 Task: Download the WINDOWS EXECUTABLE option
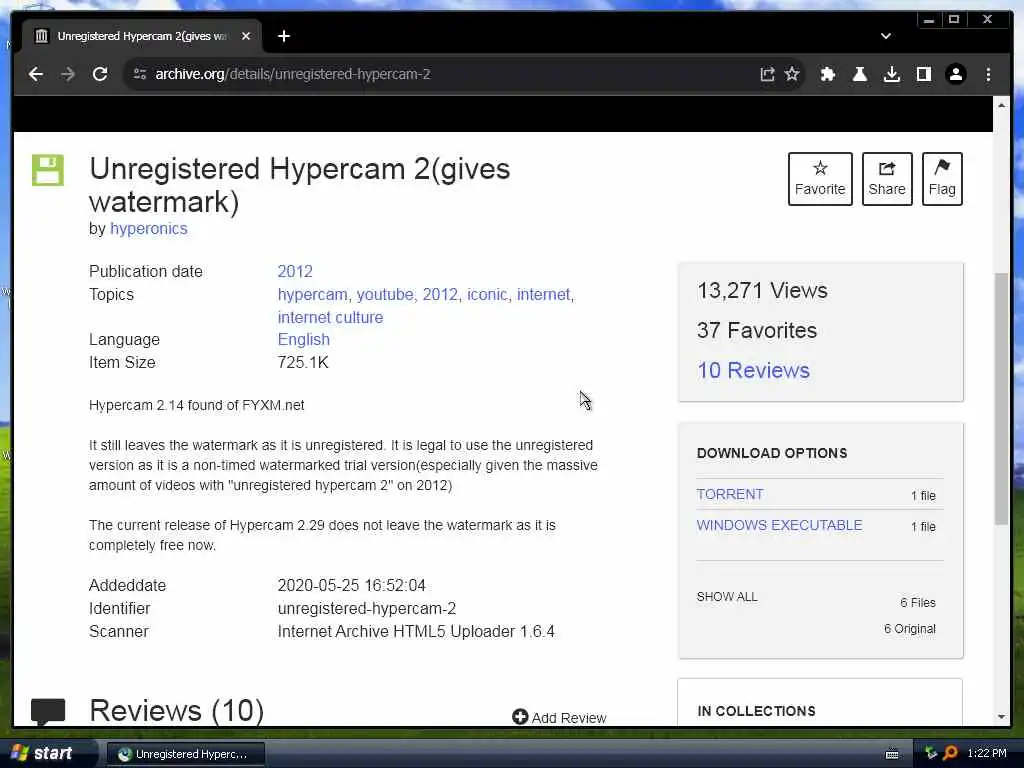pyautogui.click(x=779, y=525)
